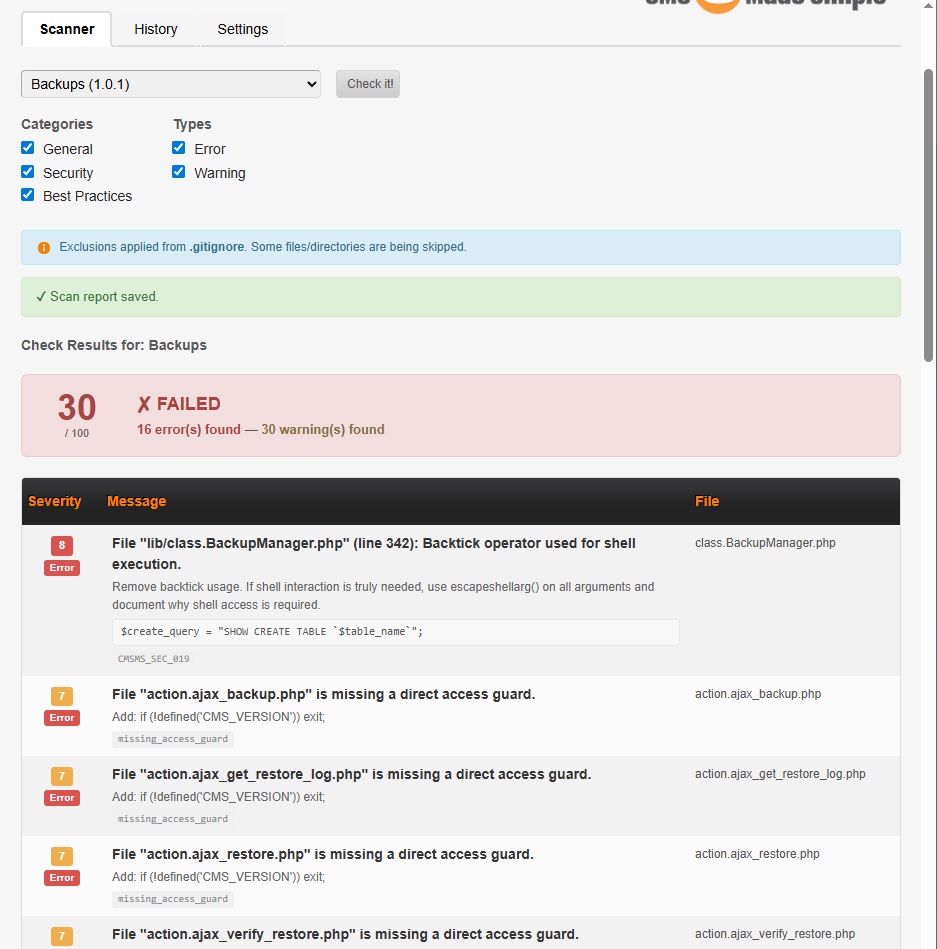Screen dimensions: 937x949
Task: Switch to the Scanner tab
Action: [67, 29]
